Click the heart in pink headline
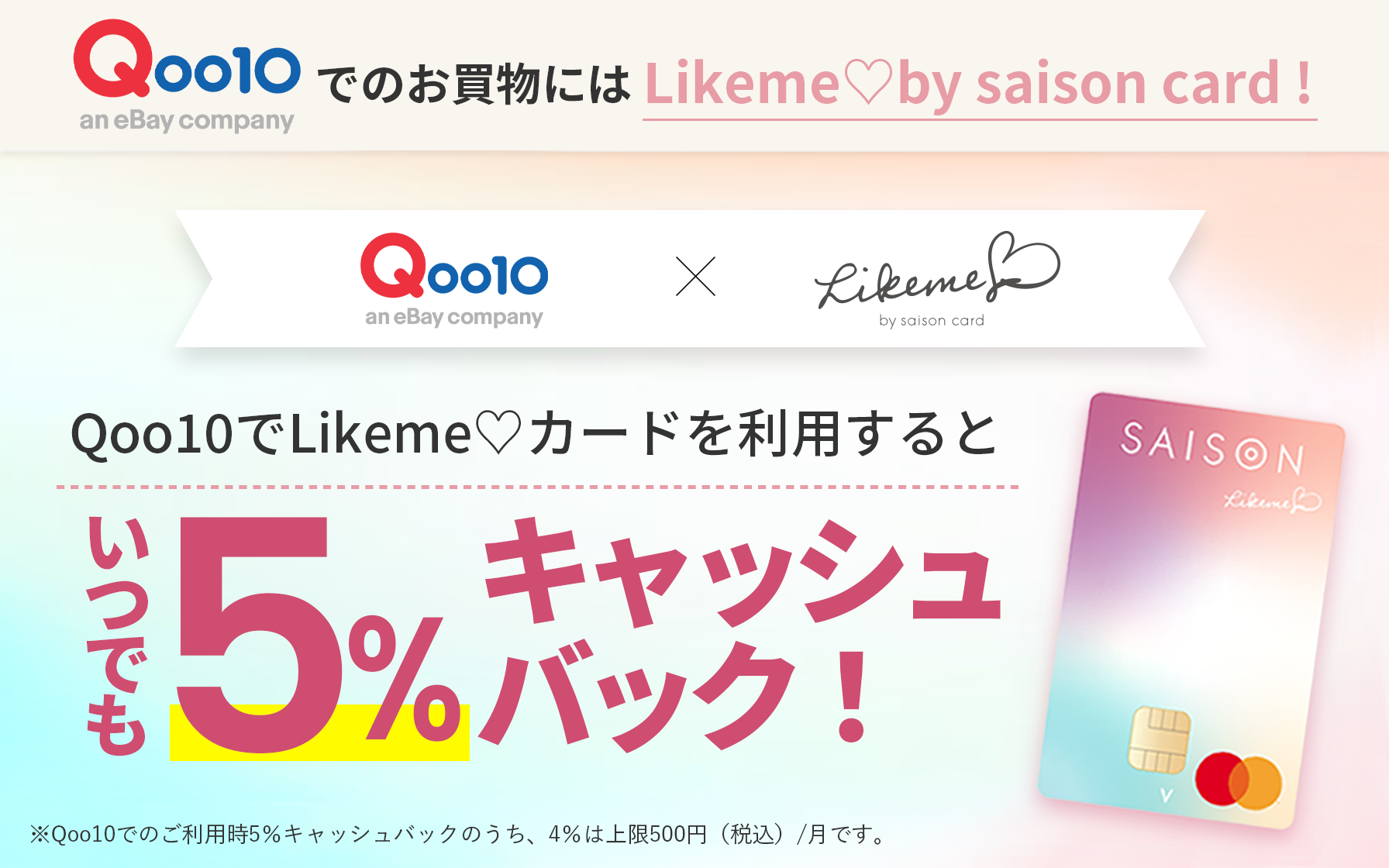 868,83
